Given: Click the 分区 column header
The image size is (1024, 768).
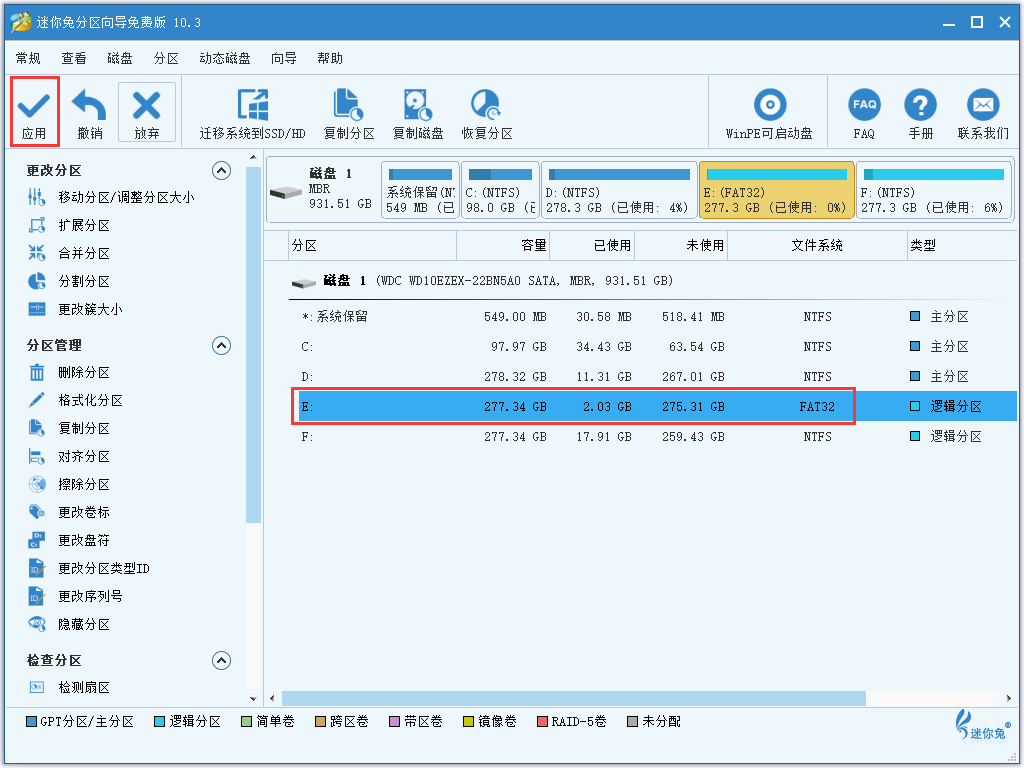Looking at the screenshot, I should pos(372,246).
